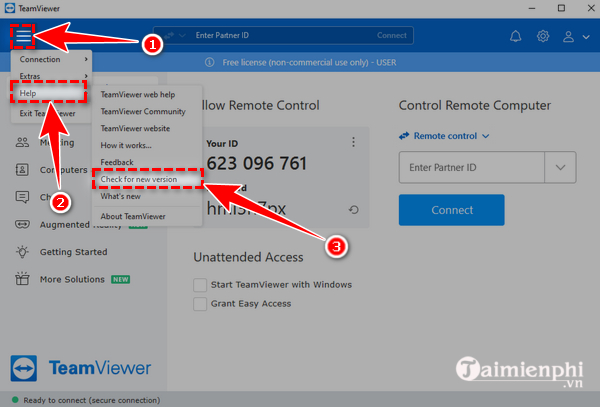Click the NEW badge beside More Solutions
Image resolution: width=600 pixels, height=407 pixels.
coord(121,279)
